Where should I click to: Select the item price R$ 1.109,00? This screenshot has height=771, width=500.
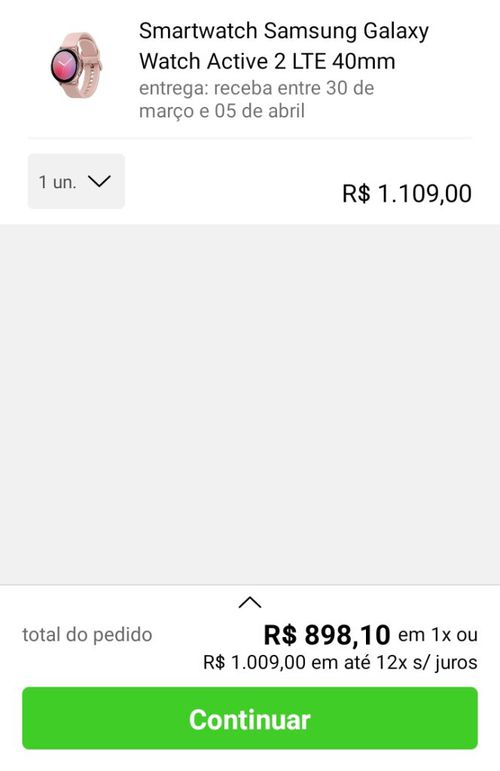tap(407, 193)
